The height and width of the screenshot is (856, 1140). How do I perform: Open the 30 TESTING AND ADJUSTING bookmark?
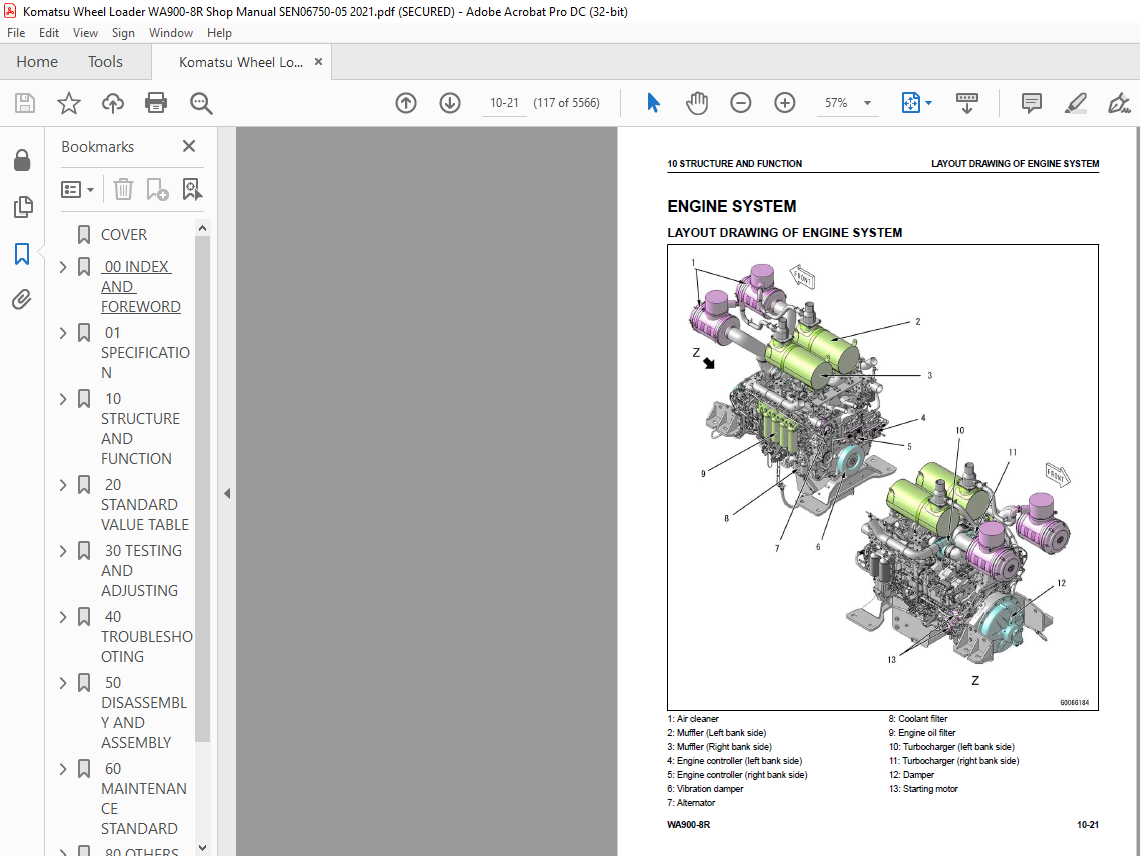(x=142, y=571)
